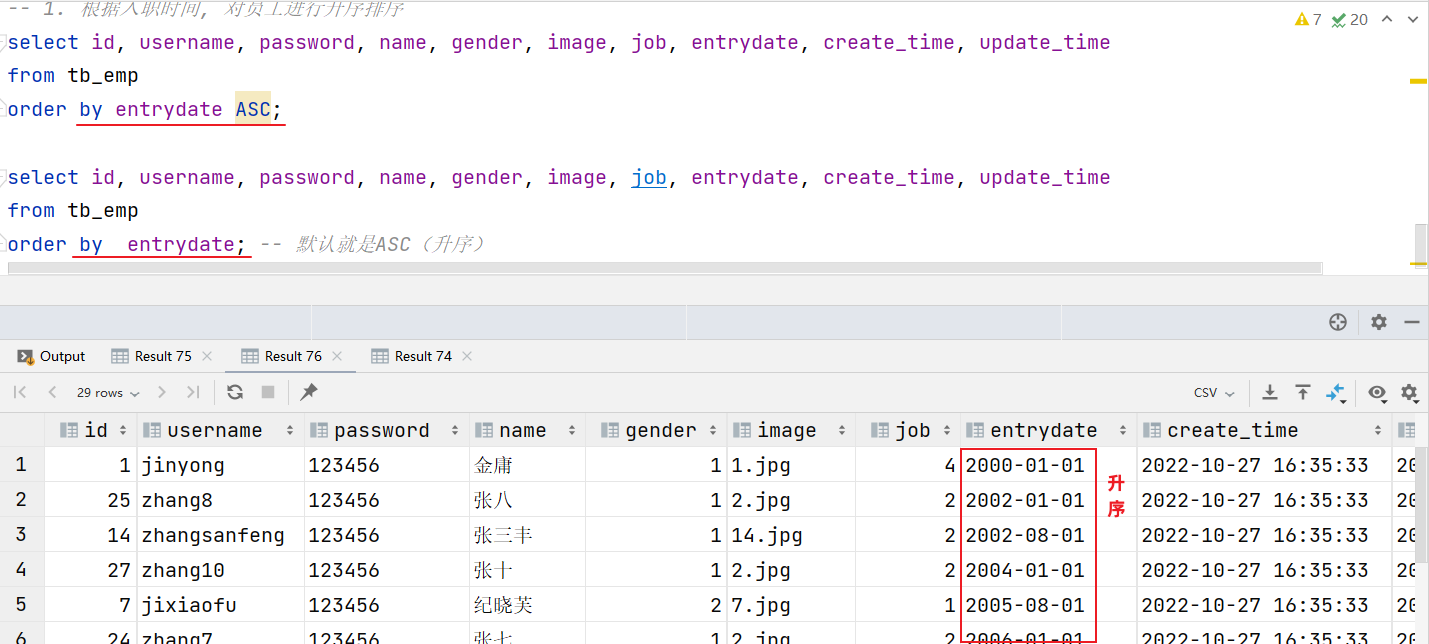Click the image cell 14.jpg

[x=791, y=535]
